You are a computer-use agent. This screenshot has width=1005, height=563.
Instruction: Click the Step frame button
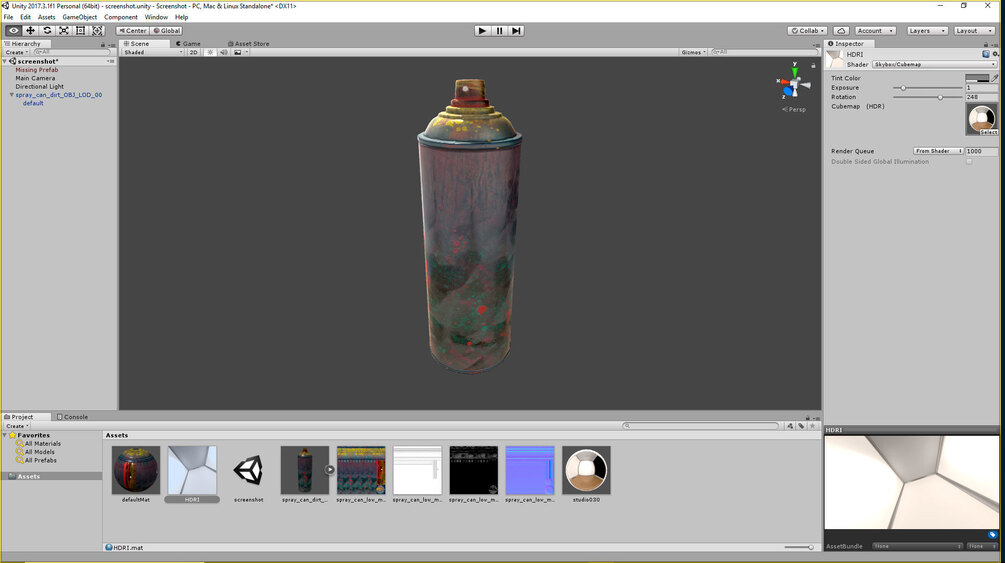tap(517, 31)
